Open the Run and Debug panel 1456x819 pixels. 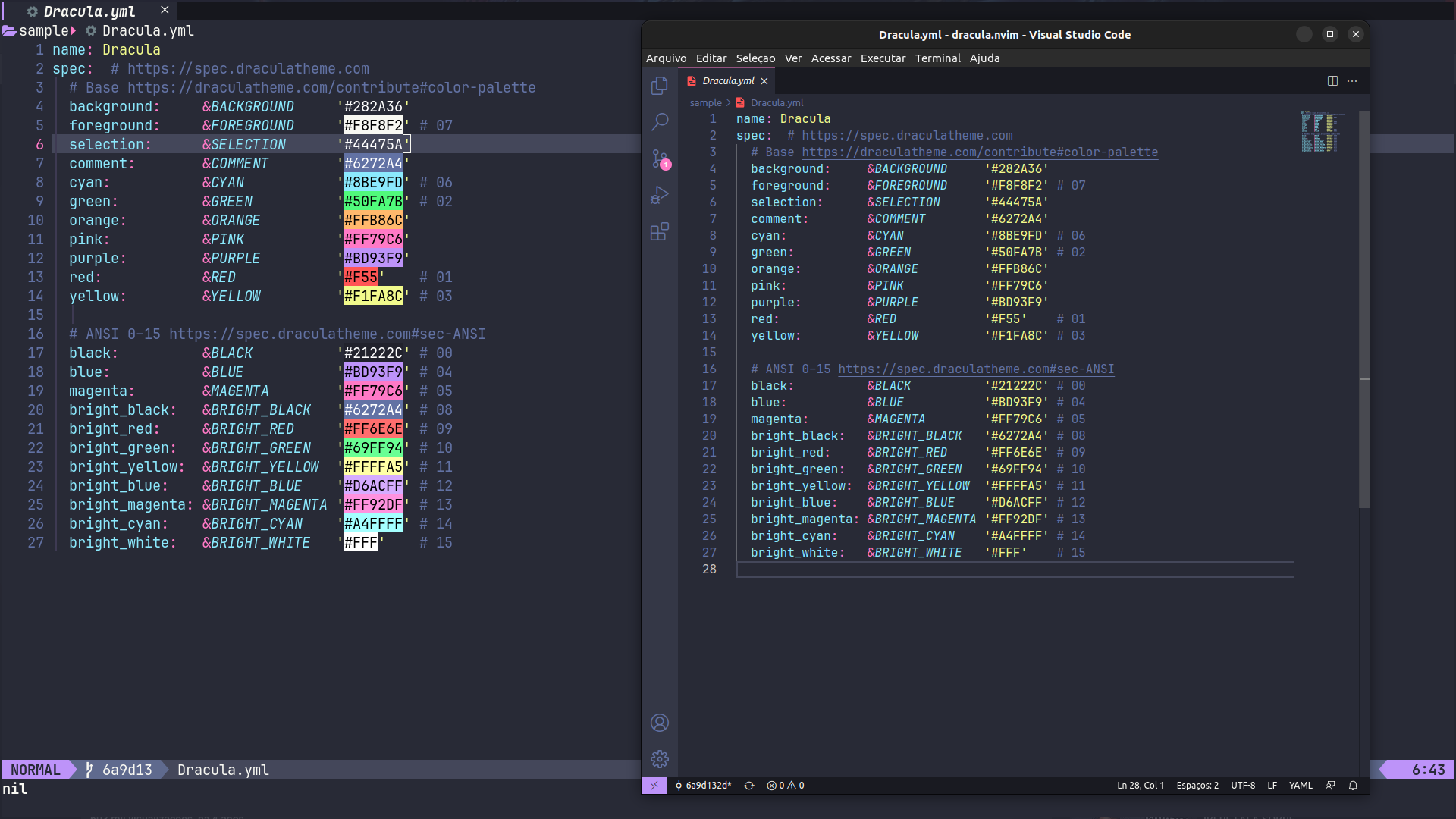[660, 195]
